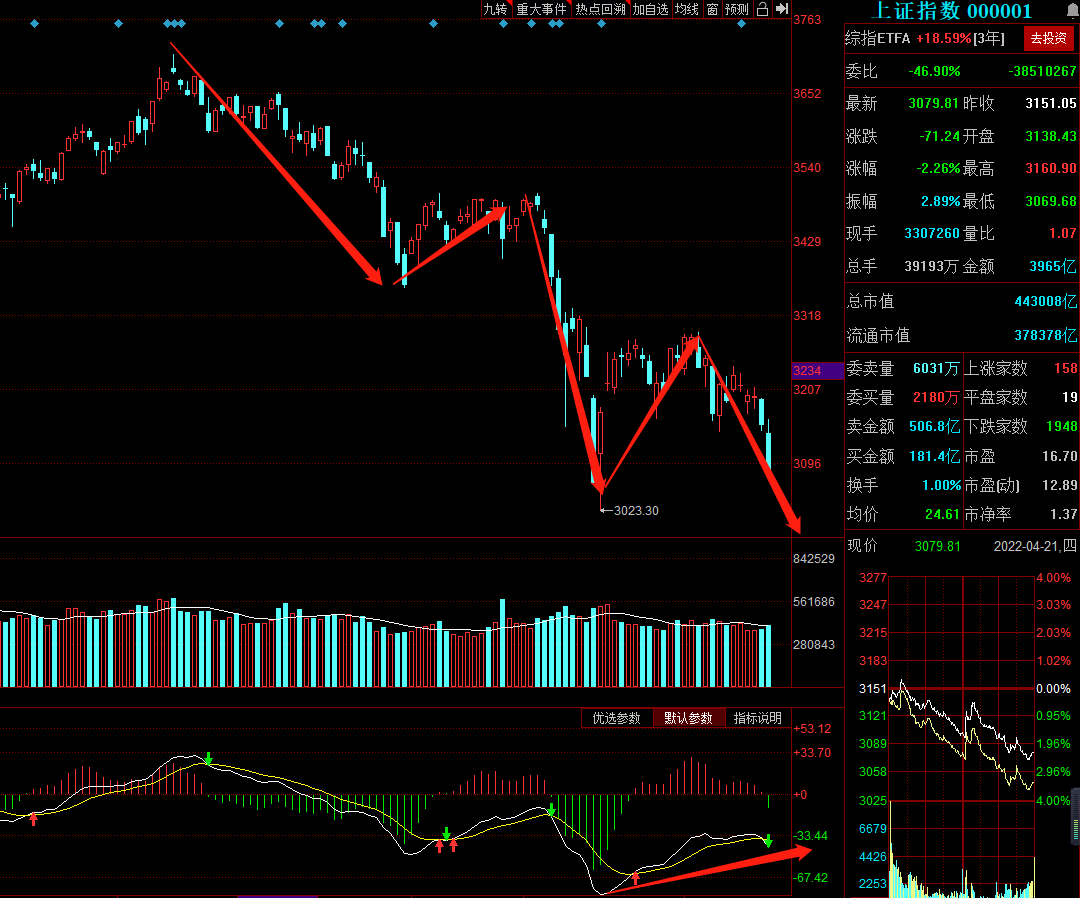
Task: Click the 金额 value 3965亿
Action: point(1052,267)
